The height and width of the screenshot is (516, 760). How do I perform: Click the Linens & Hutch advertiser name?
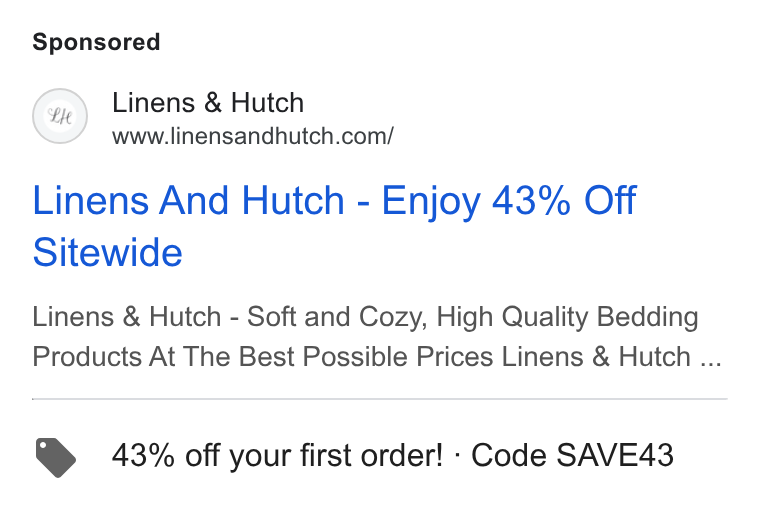[x=208, y=103]
